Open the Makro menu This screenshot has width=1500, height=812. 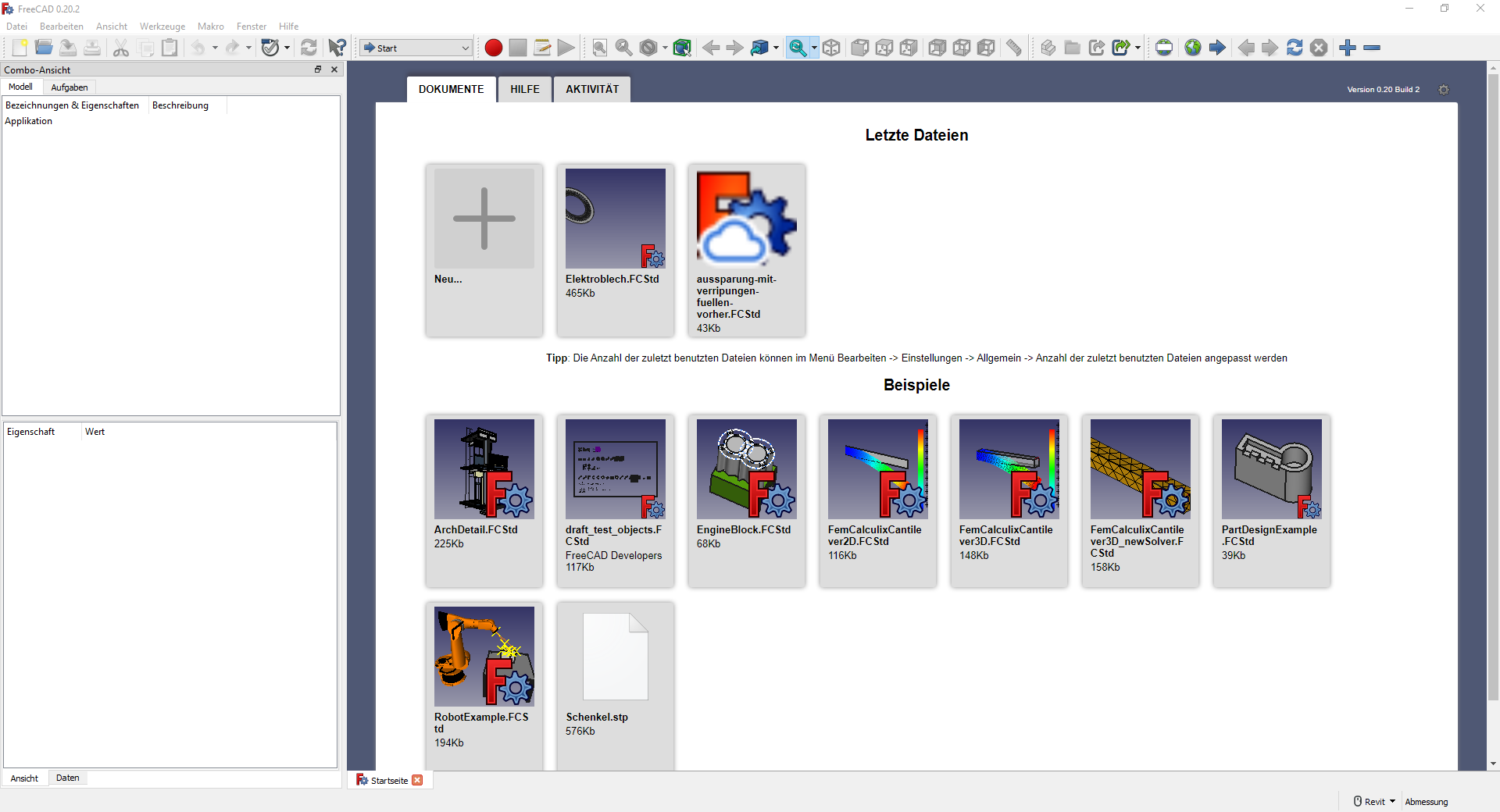pyautogui.click(x=210, y=26)
